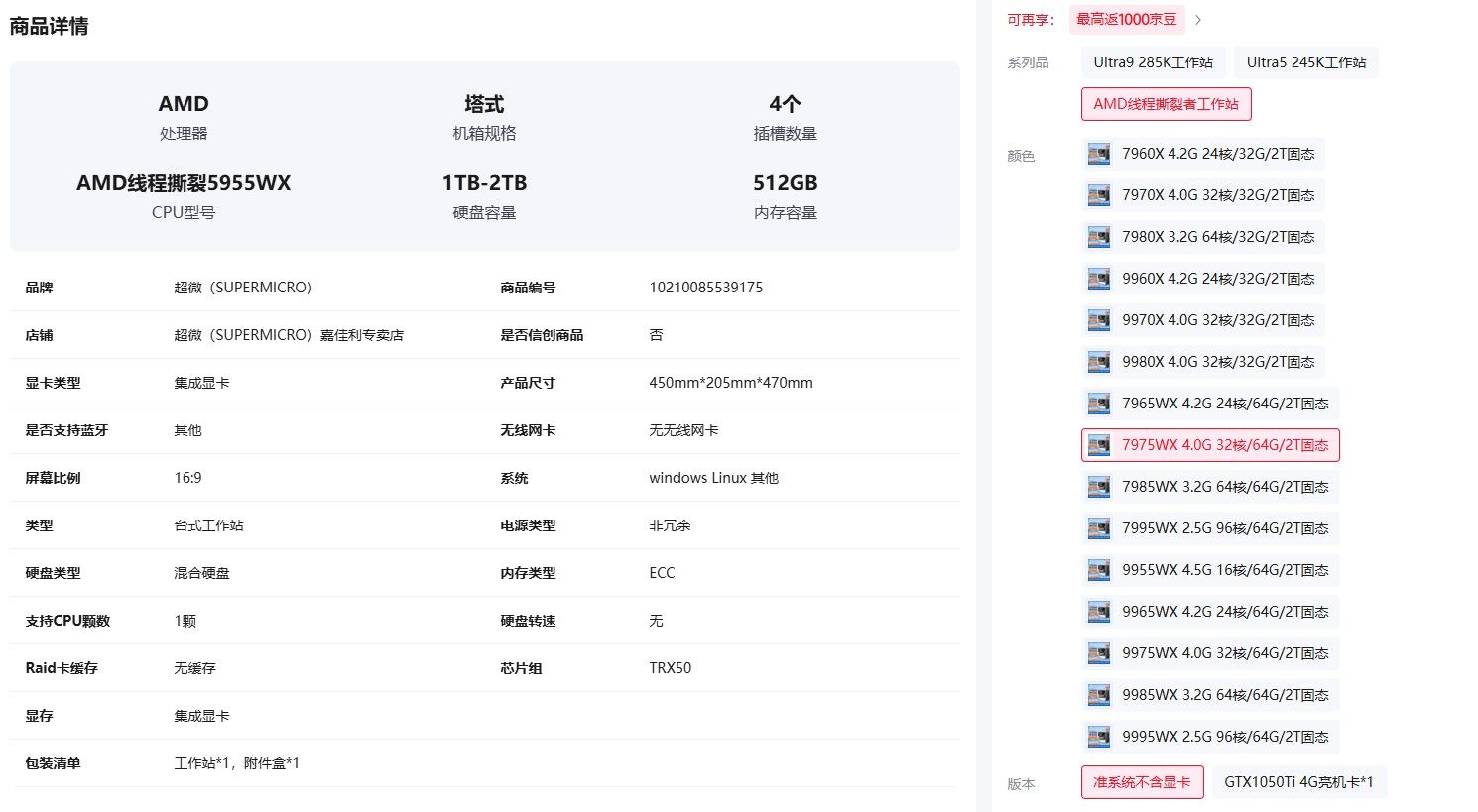Select series Ultra9 285K工作站
The width and height of the screenshot is (1478, 812).
(x=1154, y=62)
